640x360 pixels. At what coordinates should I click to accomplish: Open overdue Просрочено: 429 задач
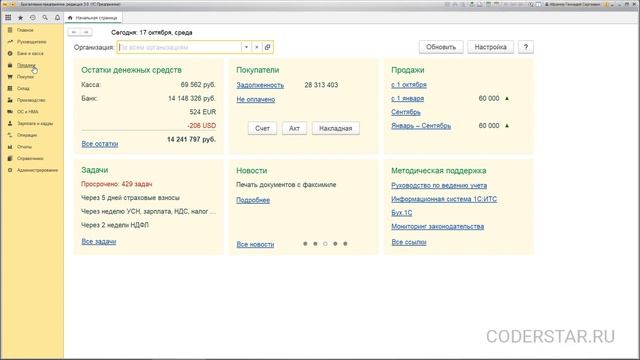tap(117, 184)
